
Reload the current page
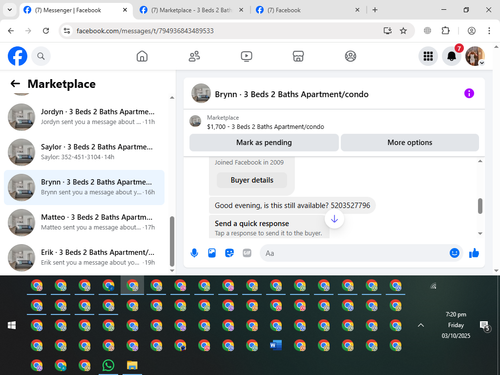46,31
